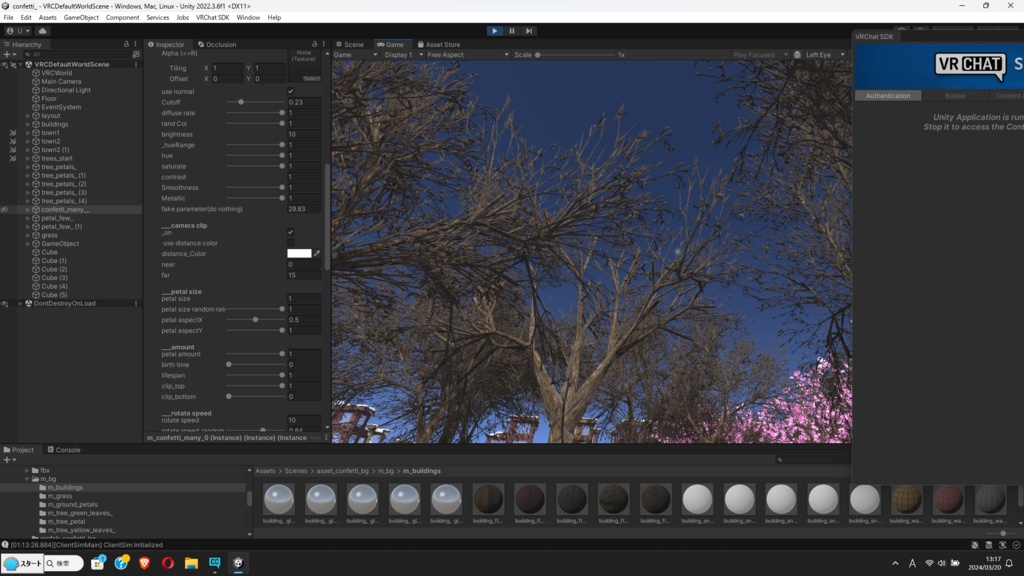Open the GameObject menu
This screenshot has width=1024, height=576.
[81, 18]
